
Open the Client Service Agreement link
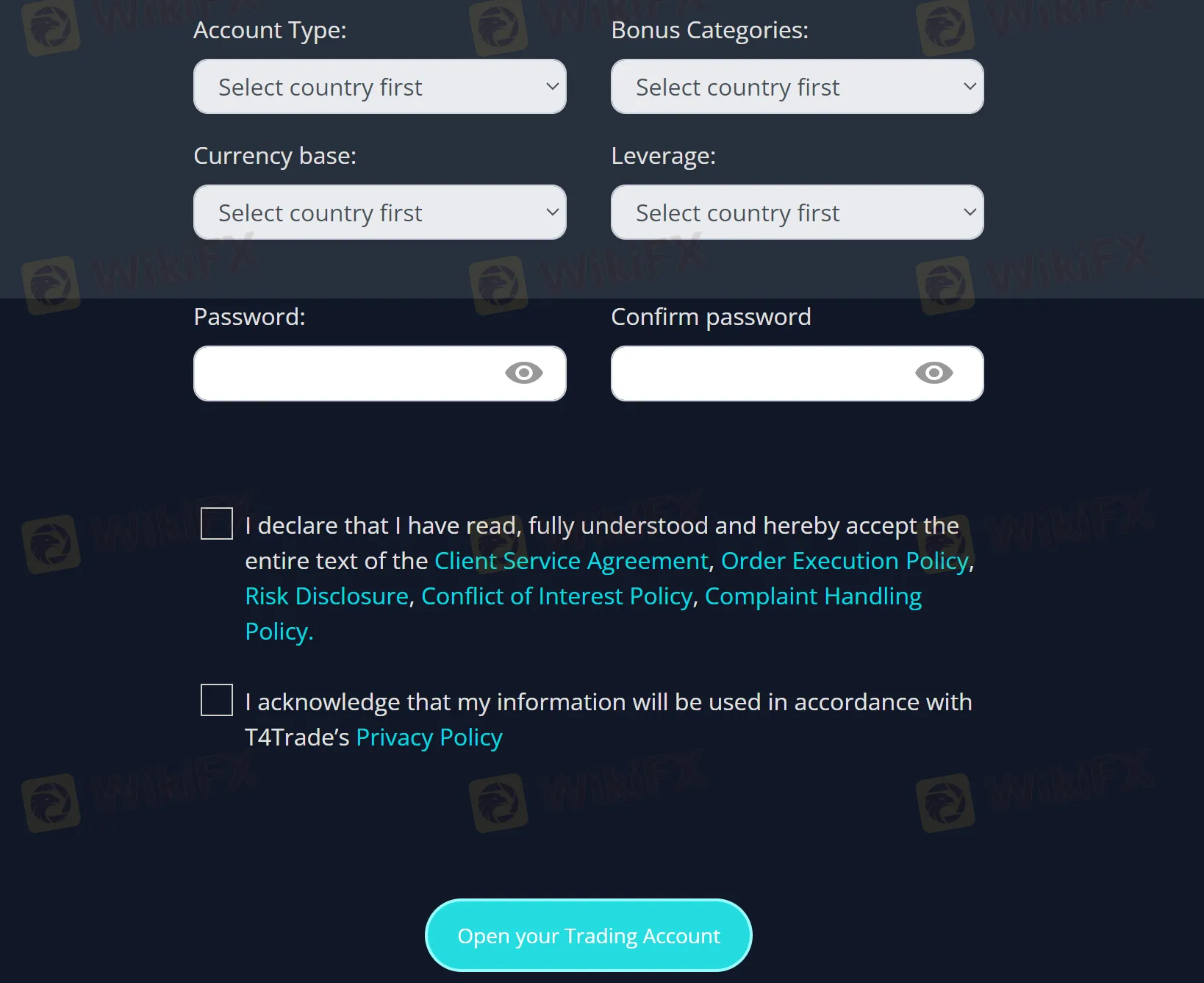pos(571,561)
